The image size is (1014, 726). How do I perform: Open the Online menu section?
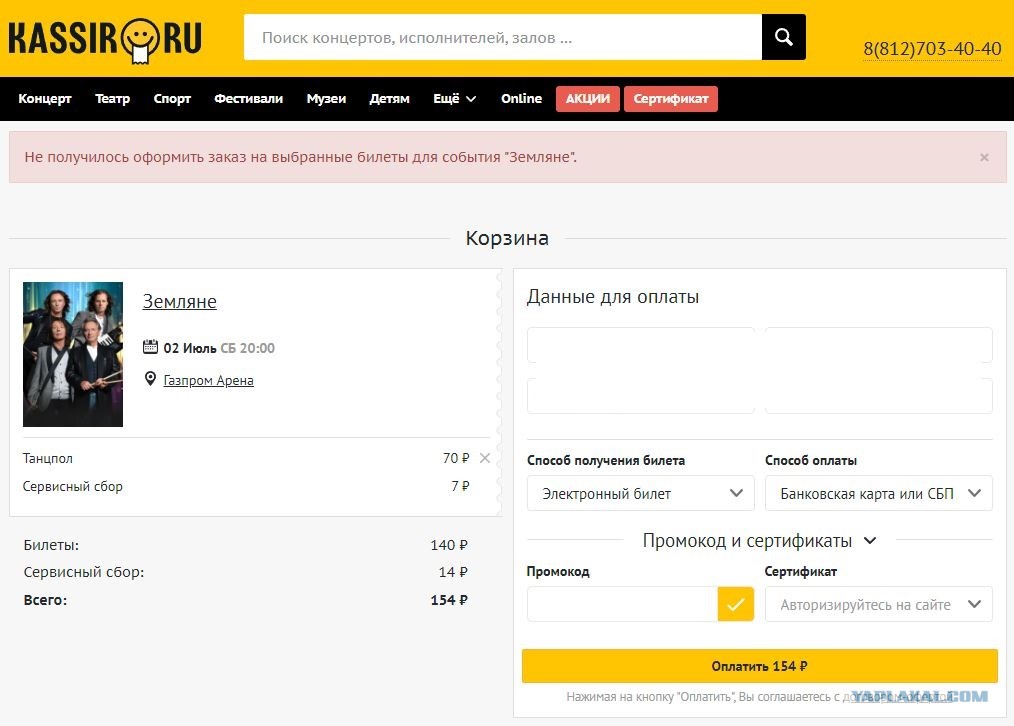pyautogui.click(x=521, y=99)
